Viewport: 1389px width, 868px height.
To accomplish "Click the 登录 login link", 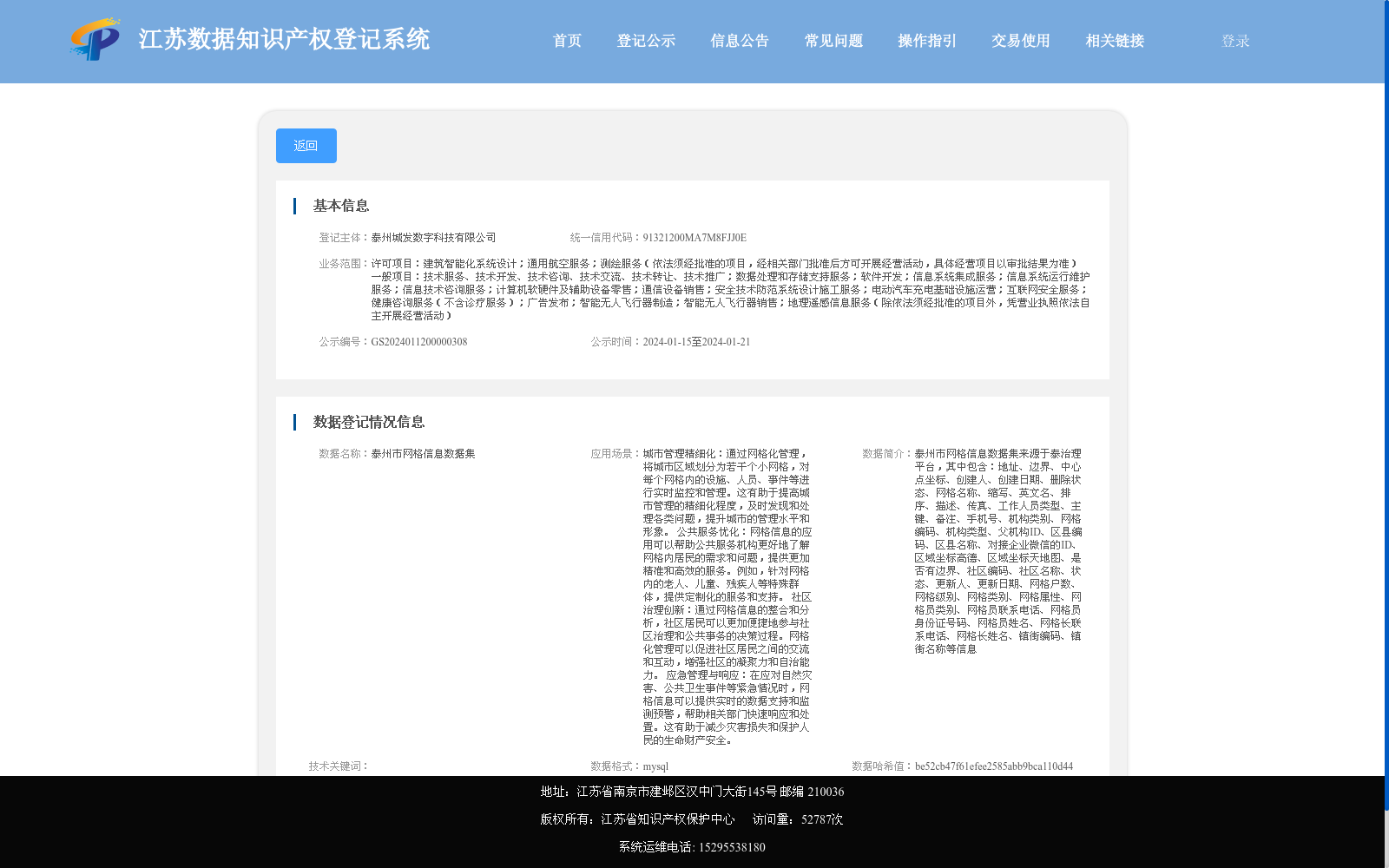I will (x=1234, y=40).
